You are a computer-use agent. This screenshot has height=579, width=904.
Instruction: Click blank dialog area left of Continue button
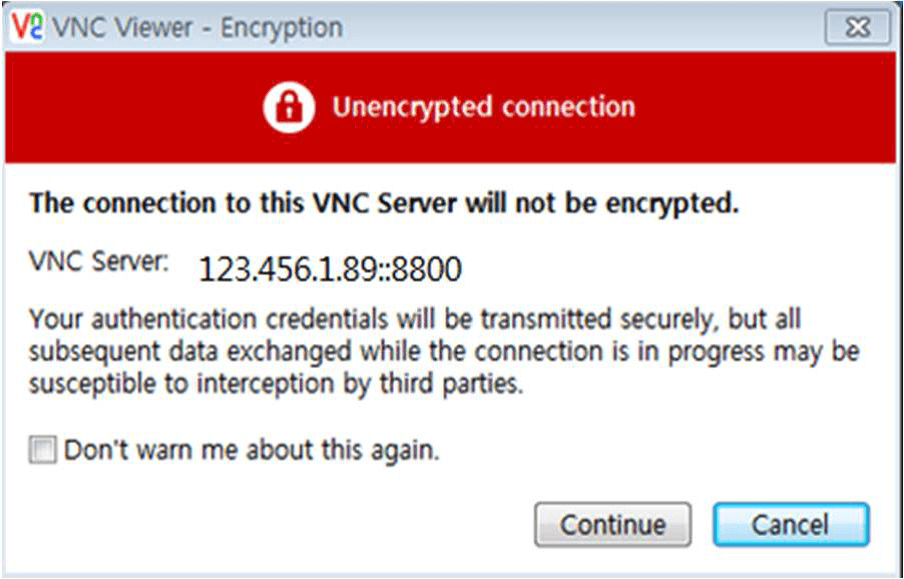coord(277,525)
